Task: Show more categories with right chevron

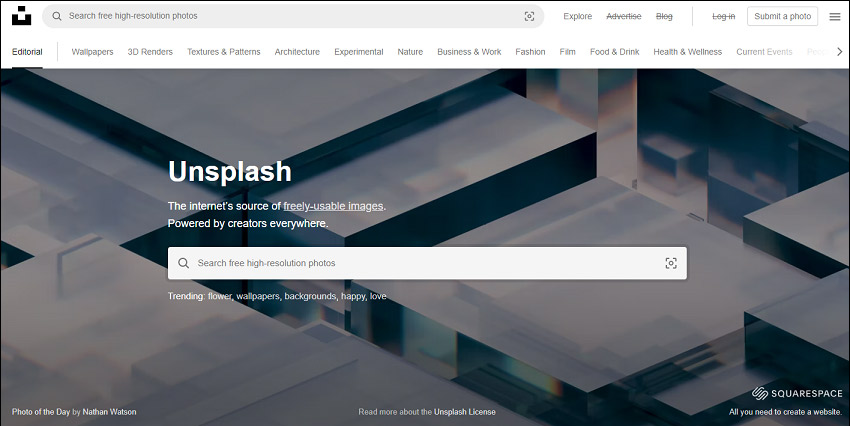Action: coord(840,51)
